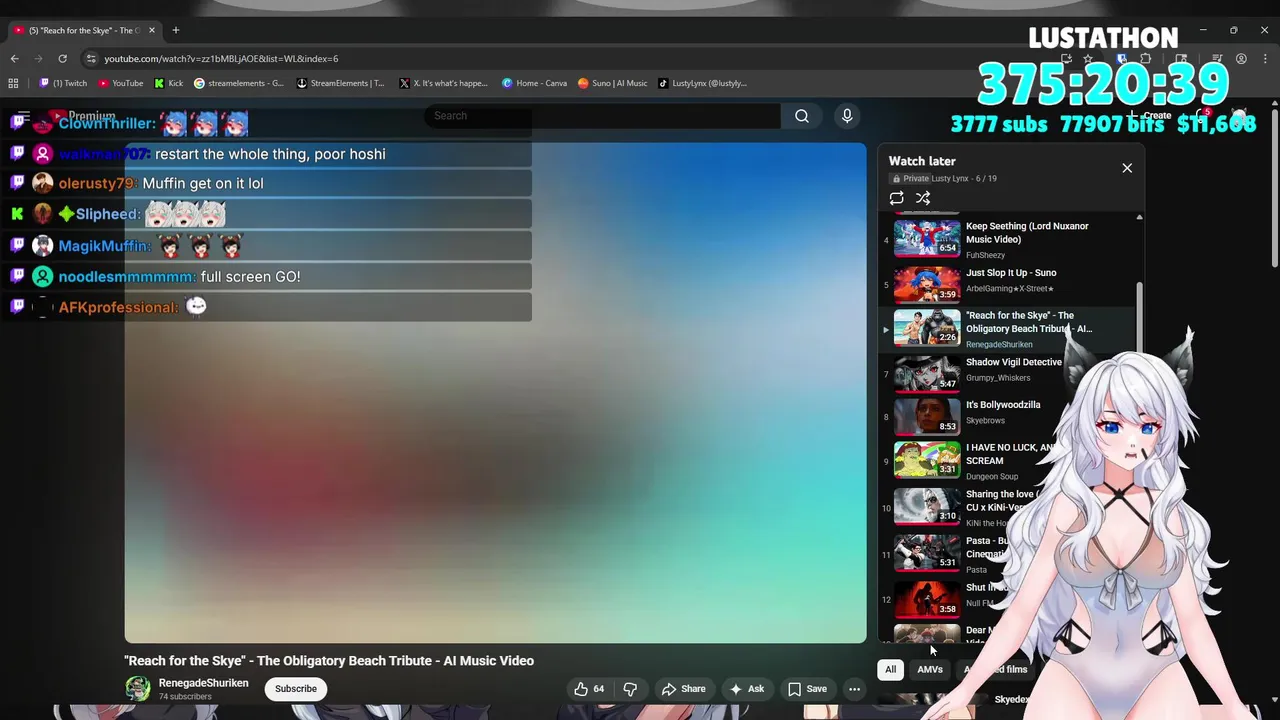The image size is (1280, 720).
Task: Click MagikMuffin username in chat overlay
Action: point(105,246)
